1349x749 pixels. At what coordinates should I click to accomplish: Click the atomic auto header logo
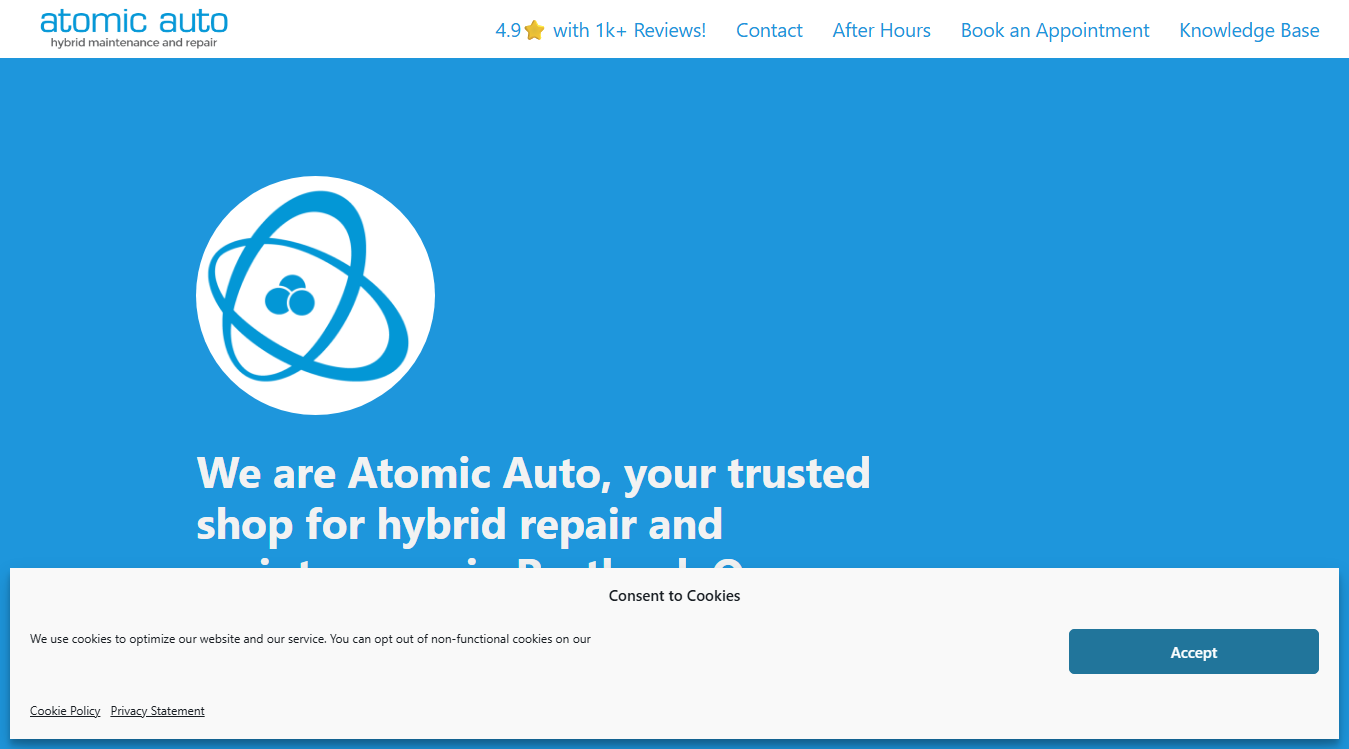tap(134, 29)
